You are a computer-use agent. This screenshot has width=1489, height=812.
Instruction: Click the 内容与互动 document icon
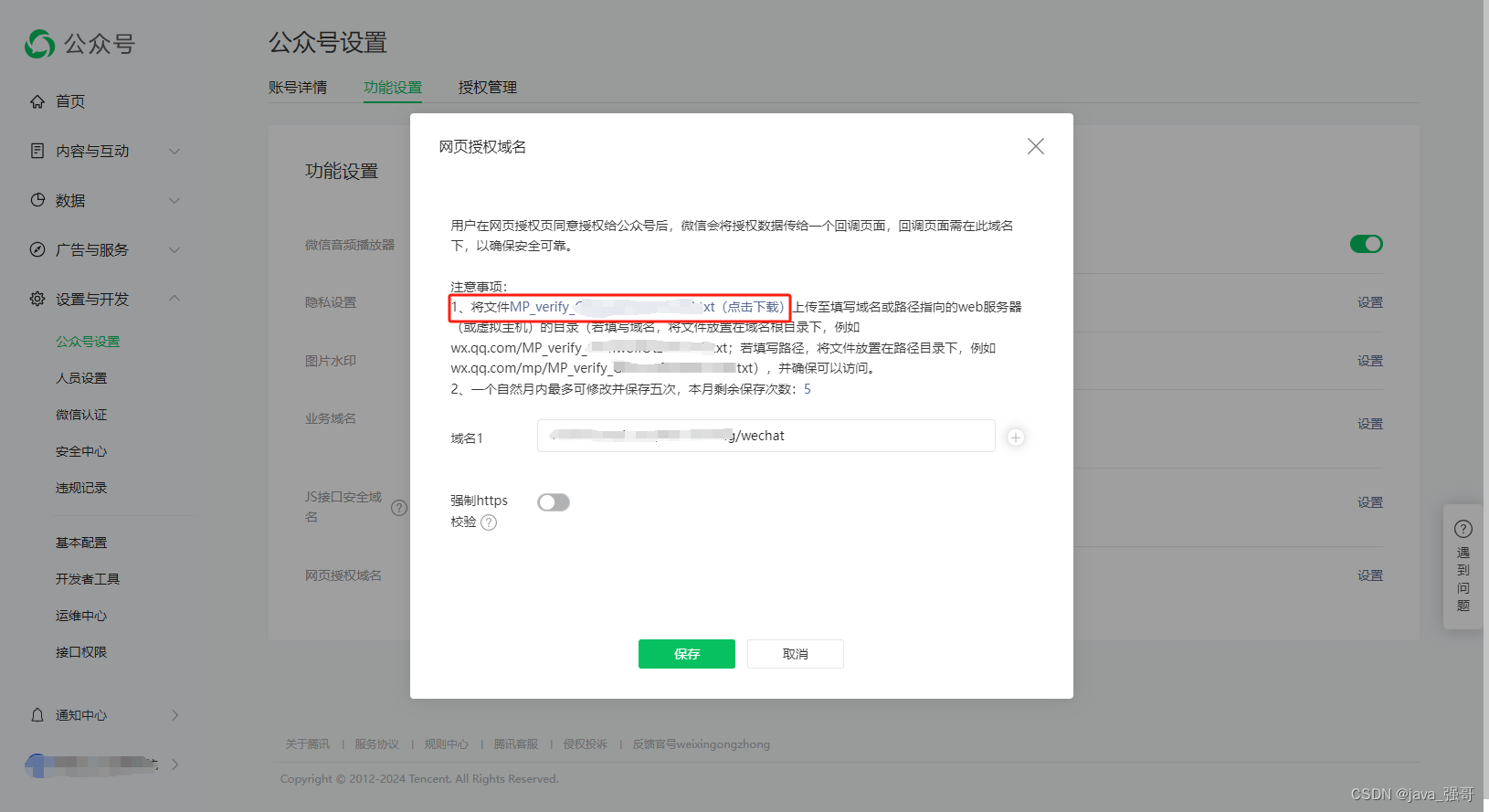(x=37, y=151)
